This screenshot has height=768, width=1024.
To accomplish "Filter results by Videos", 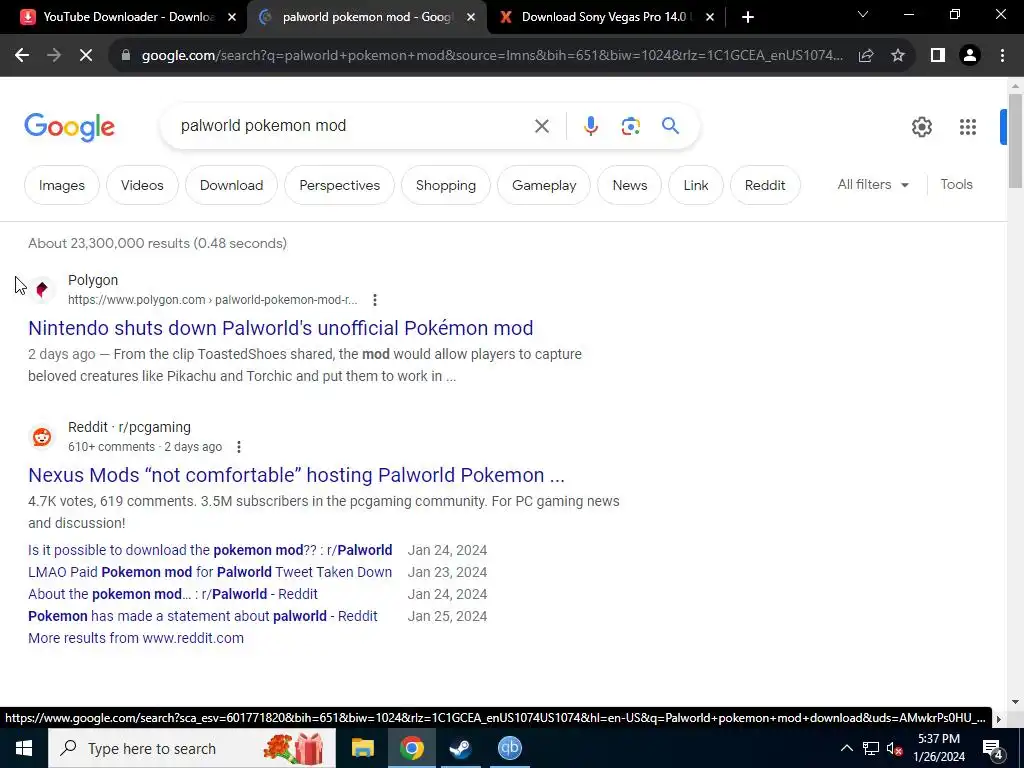I will pyautogui.click(x=142, y=185).
